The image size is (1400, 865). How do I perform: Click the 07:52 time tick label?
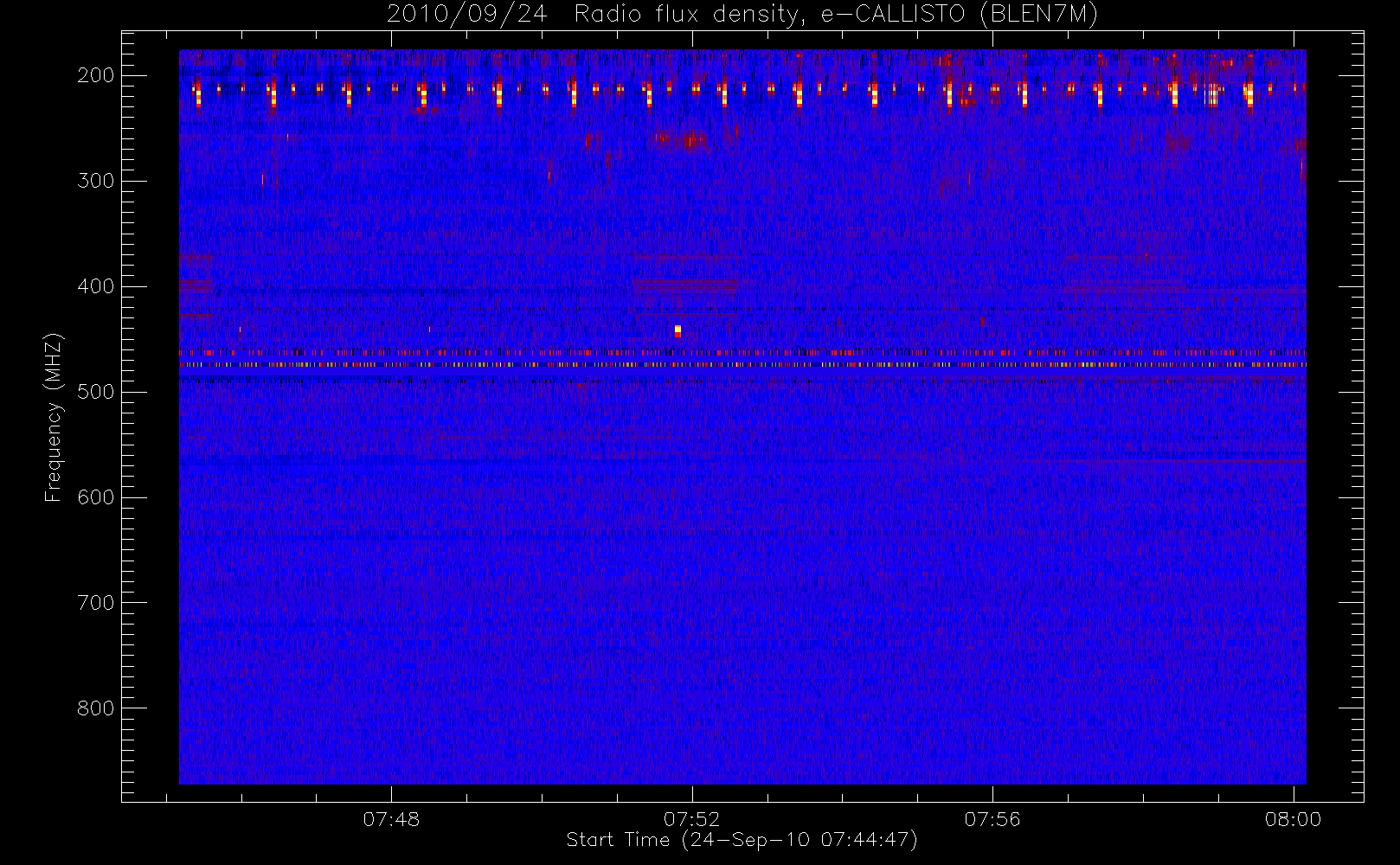(x=692, y=819)
